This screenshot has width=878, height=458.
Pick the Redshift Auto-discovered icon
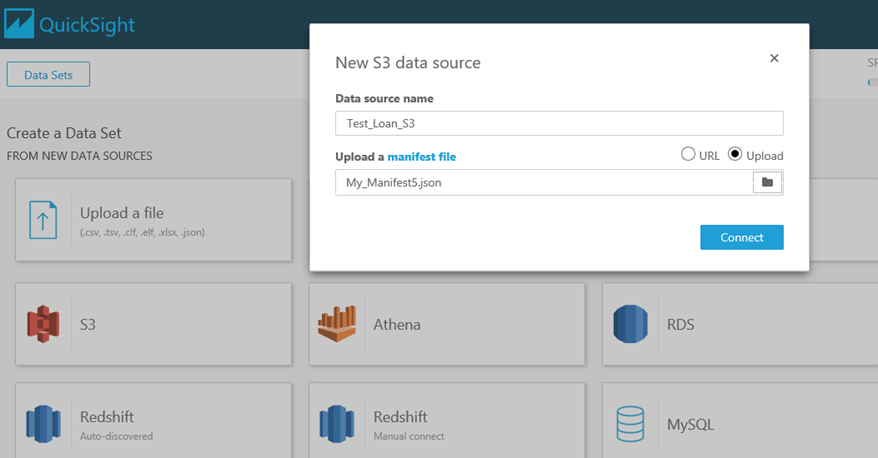(43, 424)
